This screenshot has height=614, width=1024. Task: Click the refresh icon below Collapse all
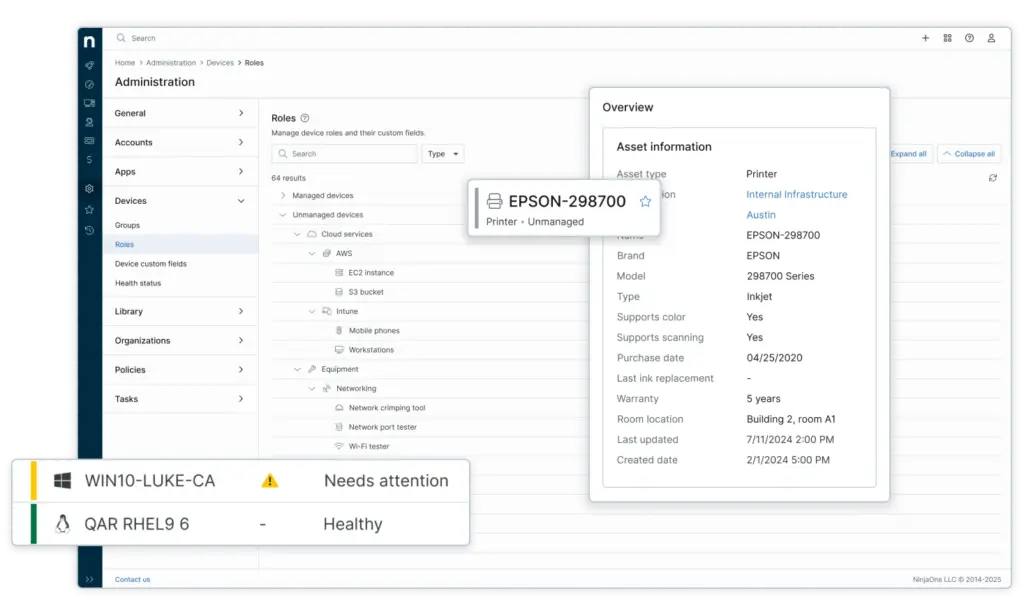(993, 178)
